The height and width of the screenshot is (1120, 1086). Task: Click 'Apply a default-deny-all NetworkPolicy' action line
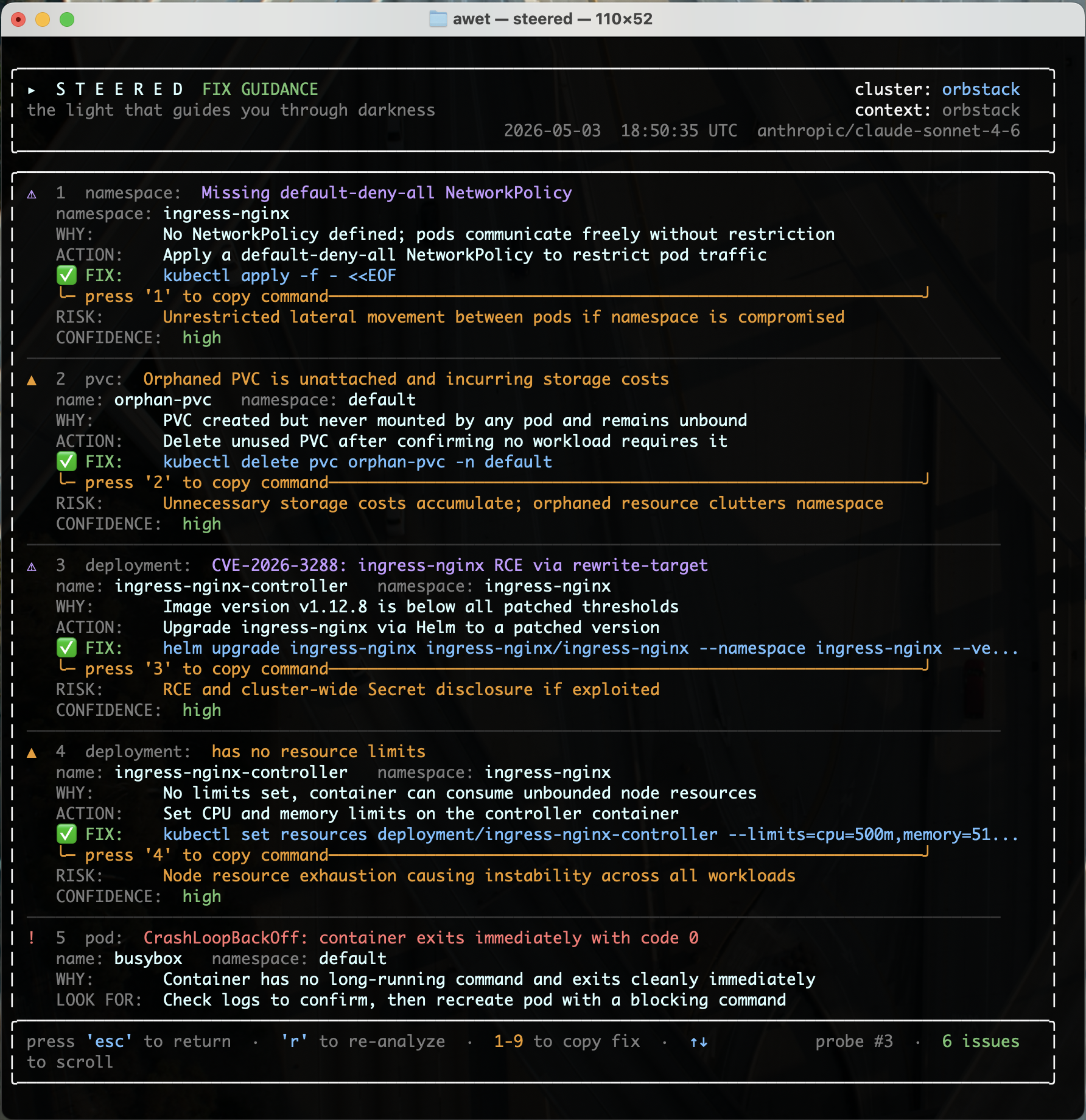point(464,255)
